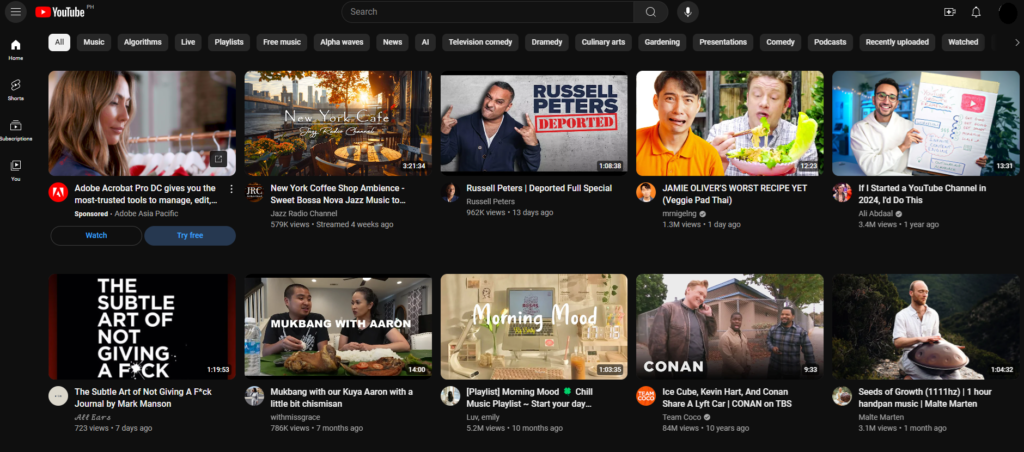Select the Comedy chip
The width and height of the screenshot is (1024, 452).
(x=780, y=42)
